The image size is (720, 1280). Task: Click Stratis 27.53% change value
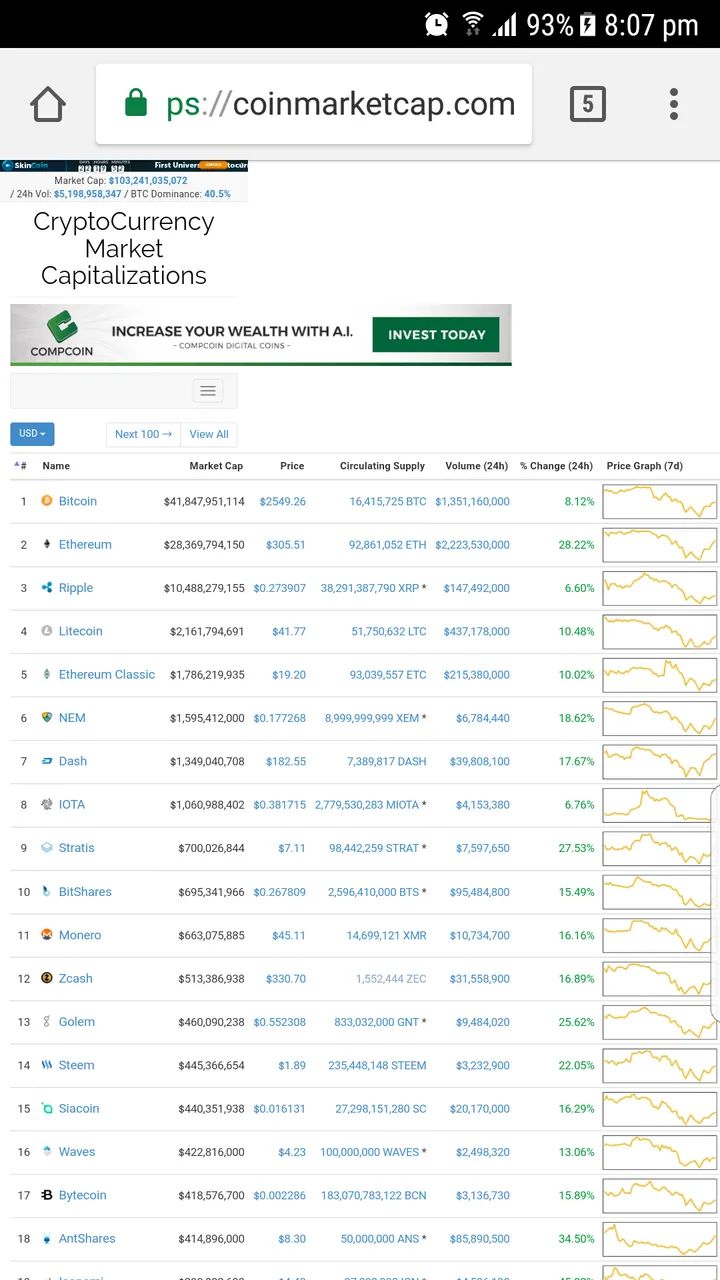[x=577, y=848]
